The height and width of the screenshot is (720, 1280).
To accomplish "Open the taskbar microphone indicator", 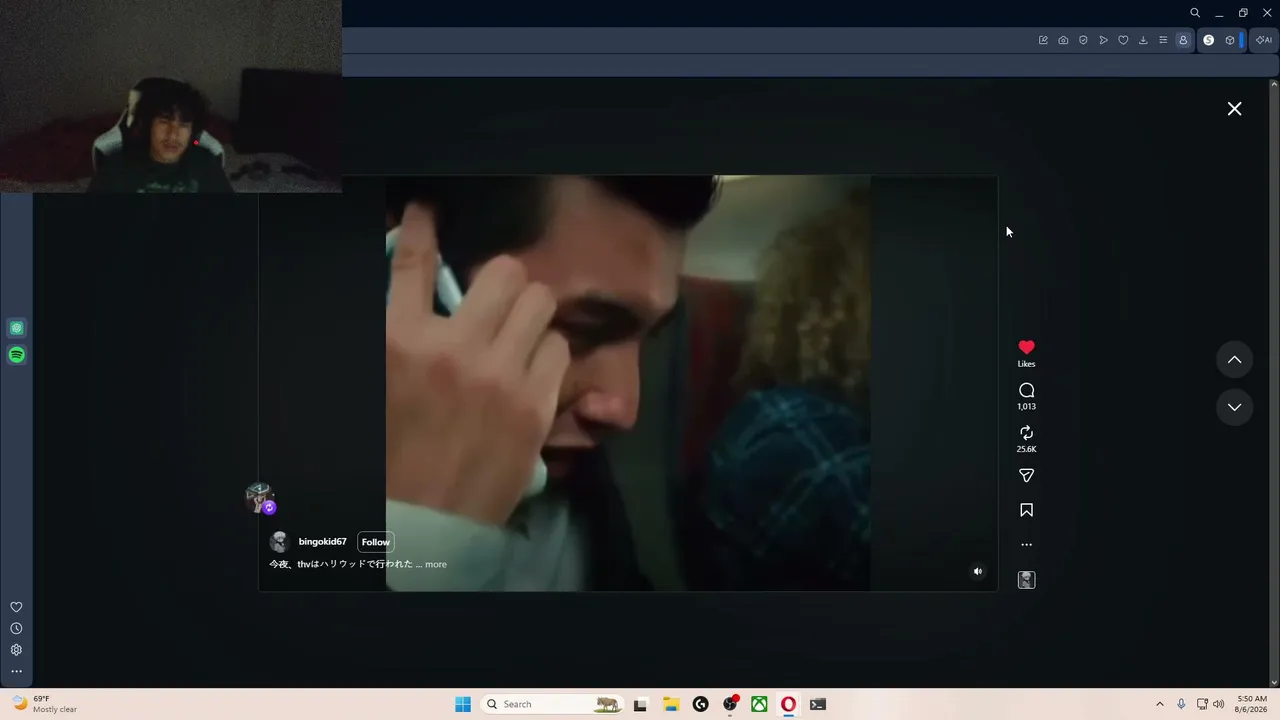I will coord(1181,704).
